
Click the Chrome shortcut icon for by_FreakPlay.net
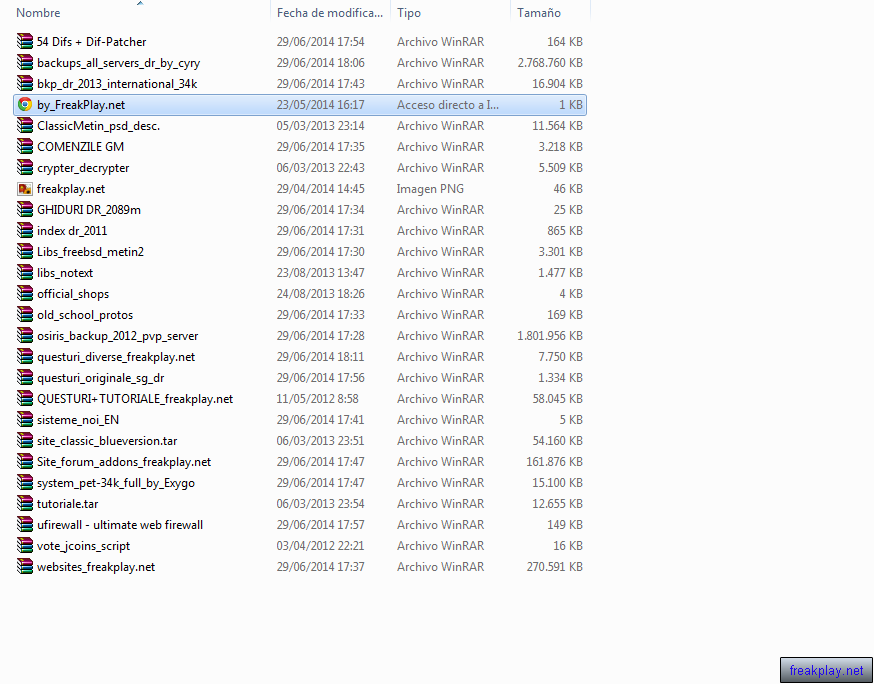click(x=25, y=105)
